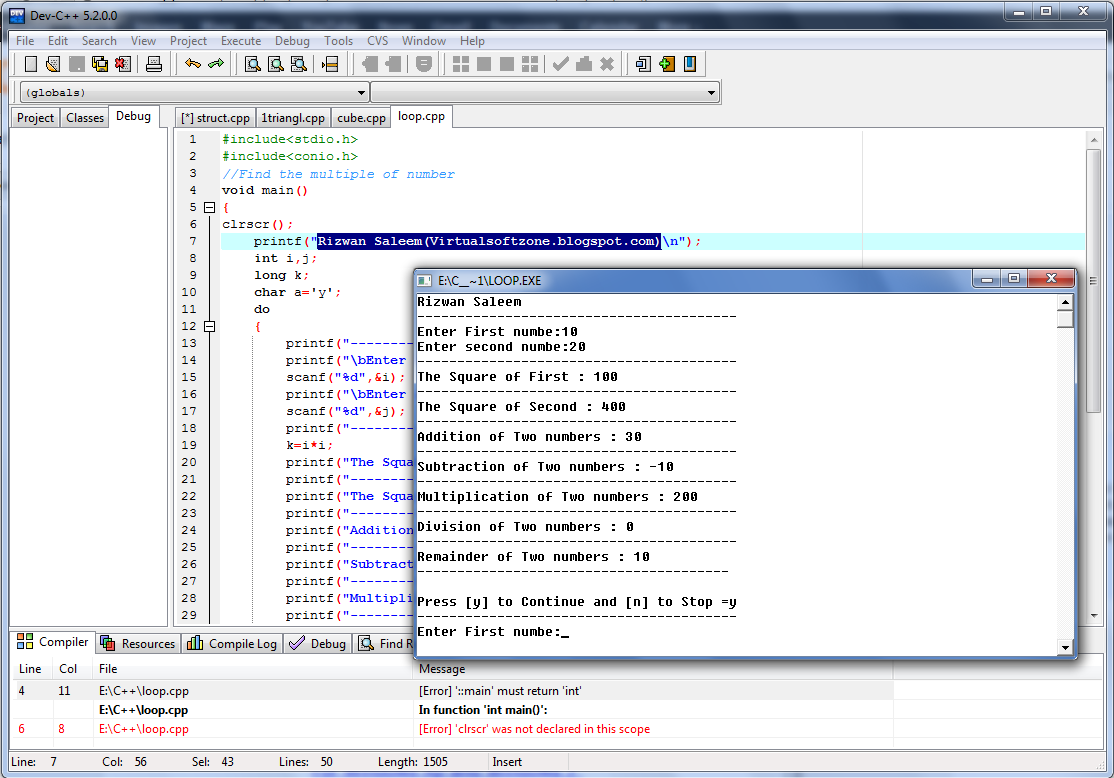Select the 1triangl.cpp editor tab
This screenshot has width=1114, height=778.
293,118
